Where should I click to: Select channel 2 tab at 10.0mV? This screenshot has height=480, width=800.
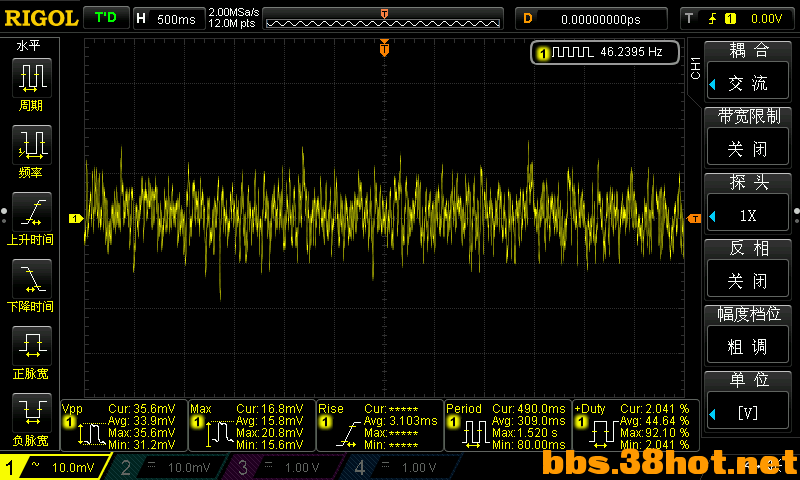[168, 467]
